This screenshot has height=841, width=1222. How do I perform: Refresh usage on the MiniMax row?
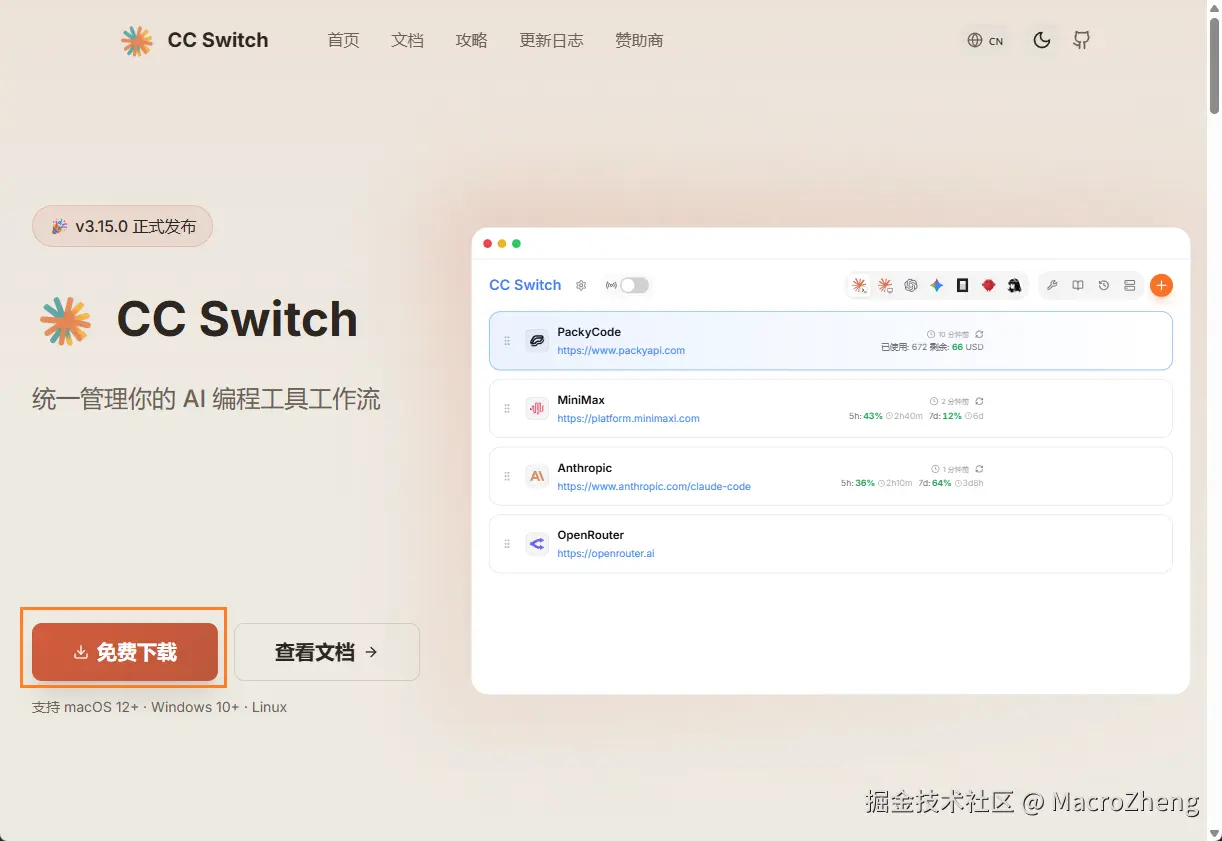tap(980, 401)
